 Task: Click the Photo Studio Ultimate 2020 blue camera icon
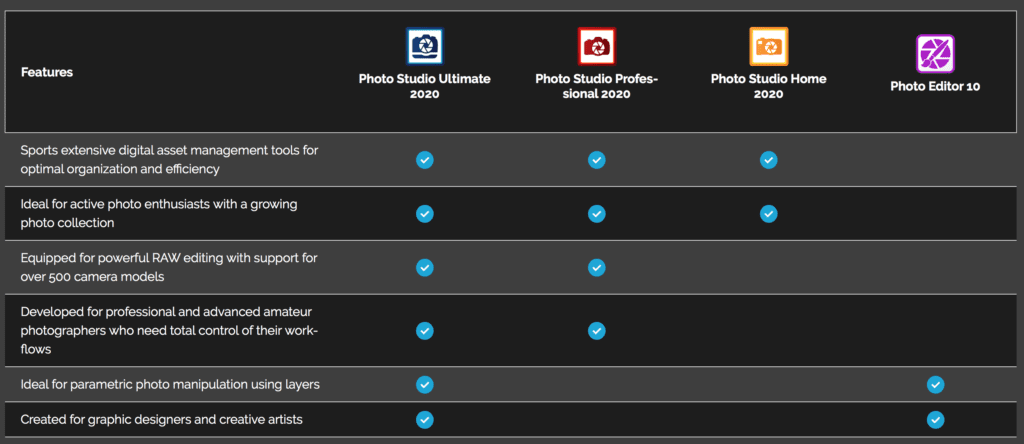424,46
